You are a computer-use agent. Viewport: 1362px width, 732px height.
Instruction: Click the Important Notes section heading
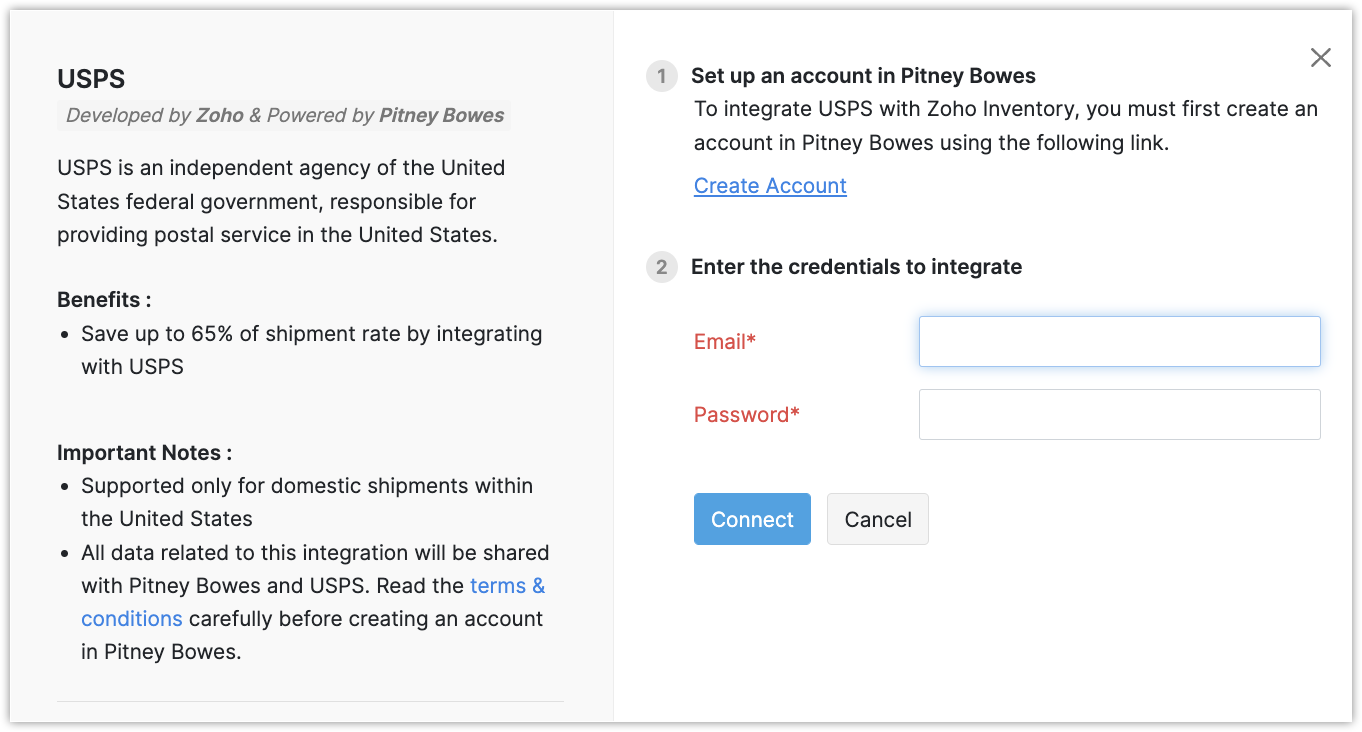click(x=144, y=453)
